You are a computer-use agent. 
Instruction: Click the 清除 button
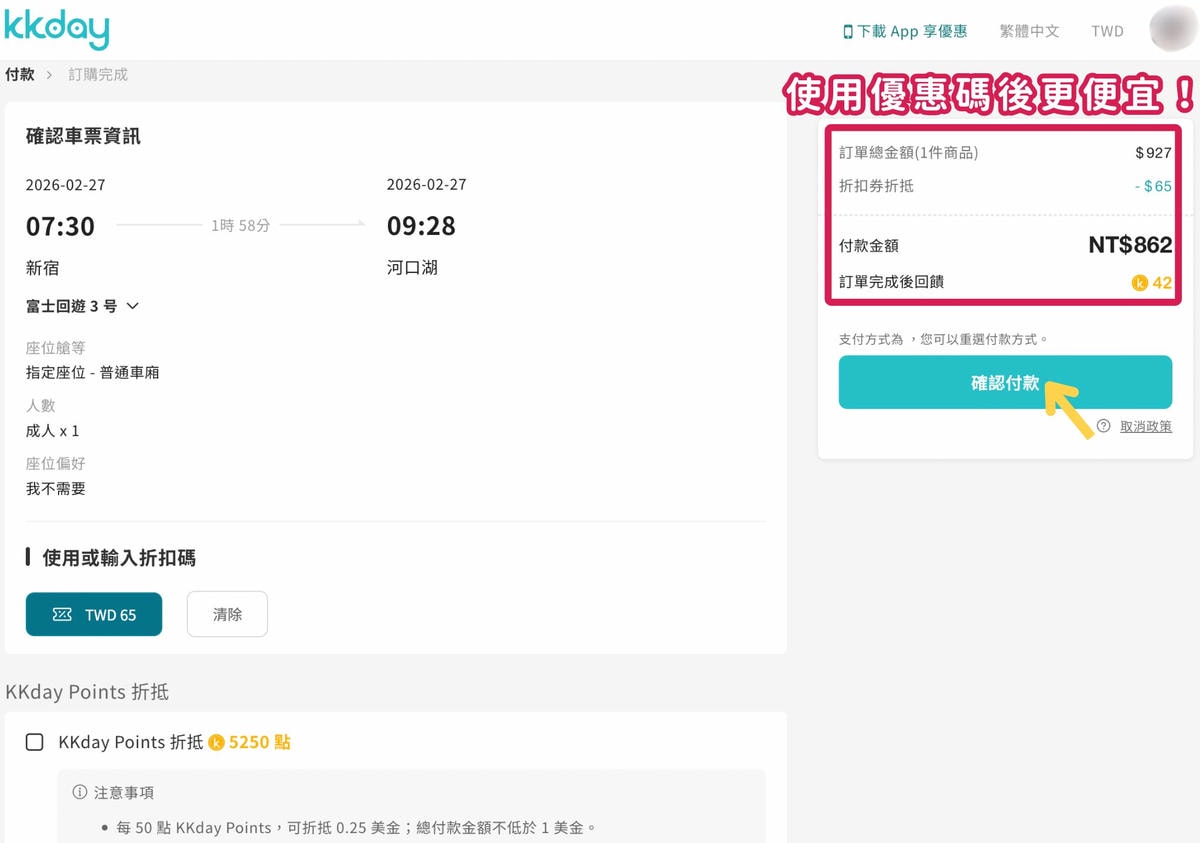click(227, 614)
